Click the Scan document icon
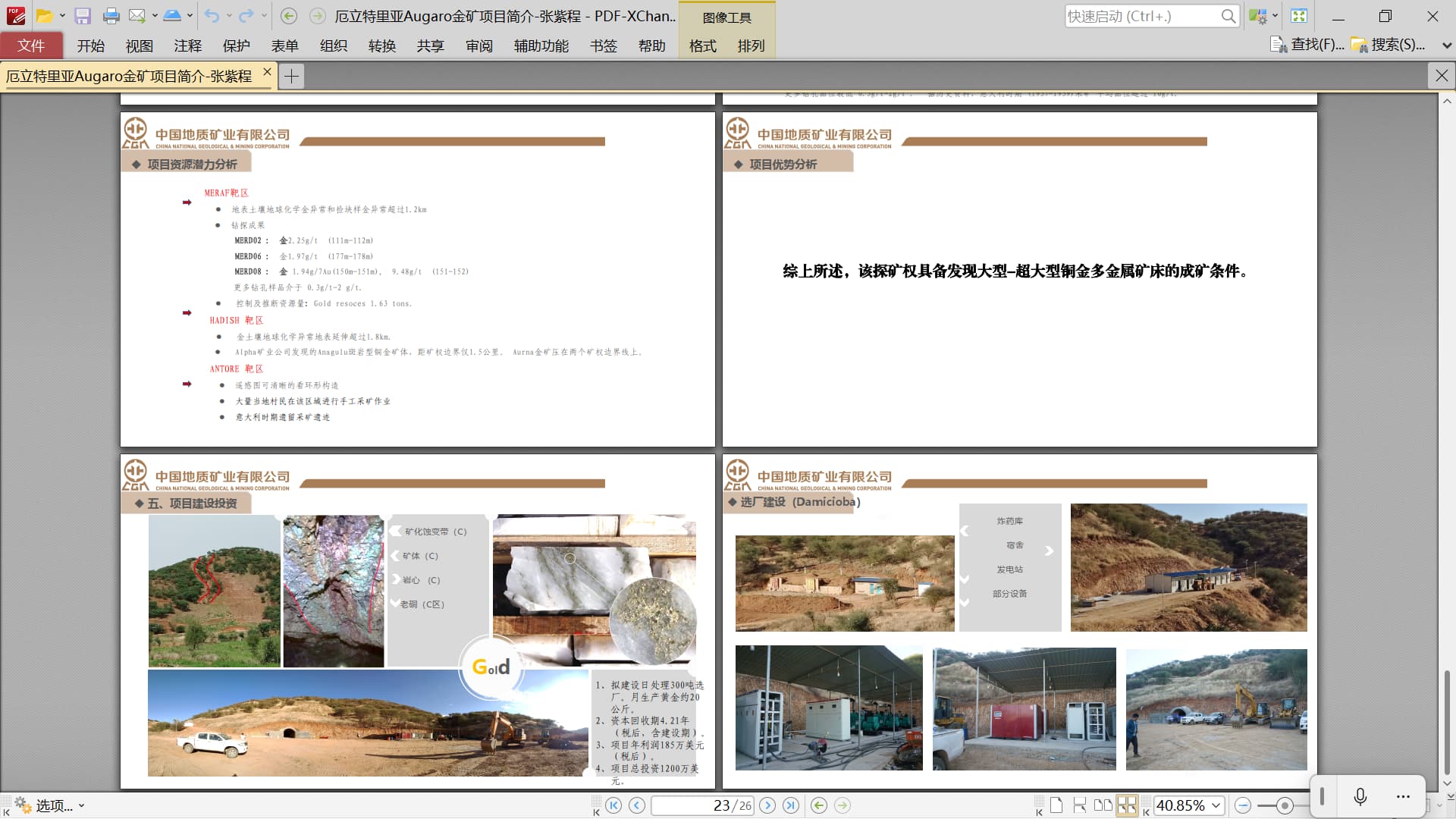The width and height of the screenshot is (1456, 819). [x=172, y=16]
